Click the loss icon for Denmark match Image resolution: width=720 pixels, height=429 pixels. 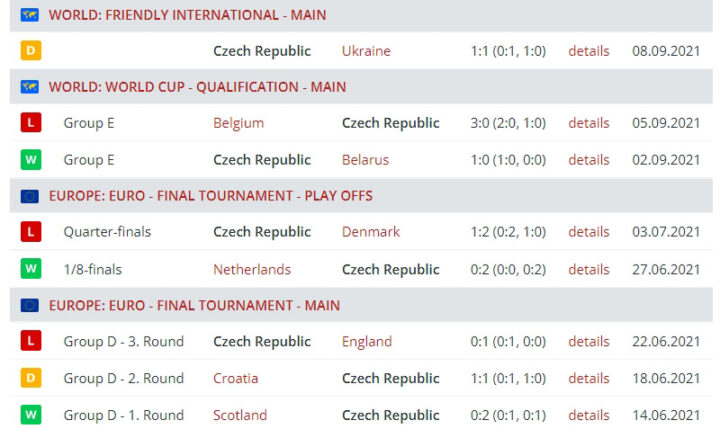(30, 232)
